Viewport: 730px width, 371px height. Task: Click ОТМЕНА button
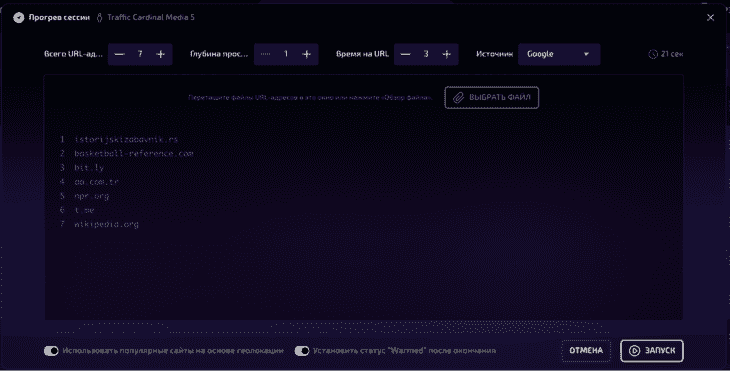point(586,351)
